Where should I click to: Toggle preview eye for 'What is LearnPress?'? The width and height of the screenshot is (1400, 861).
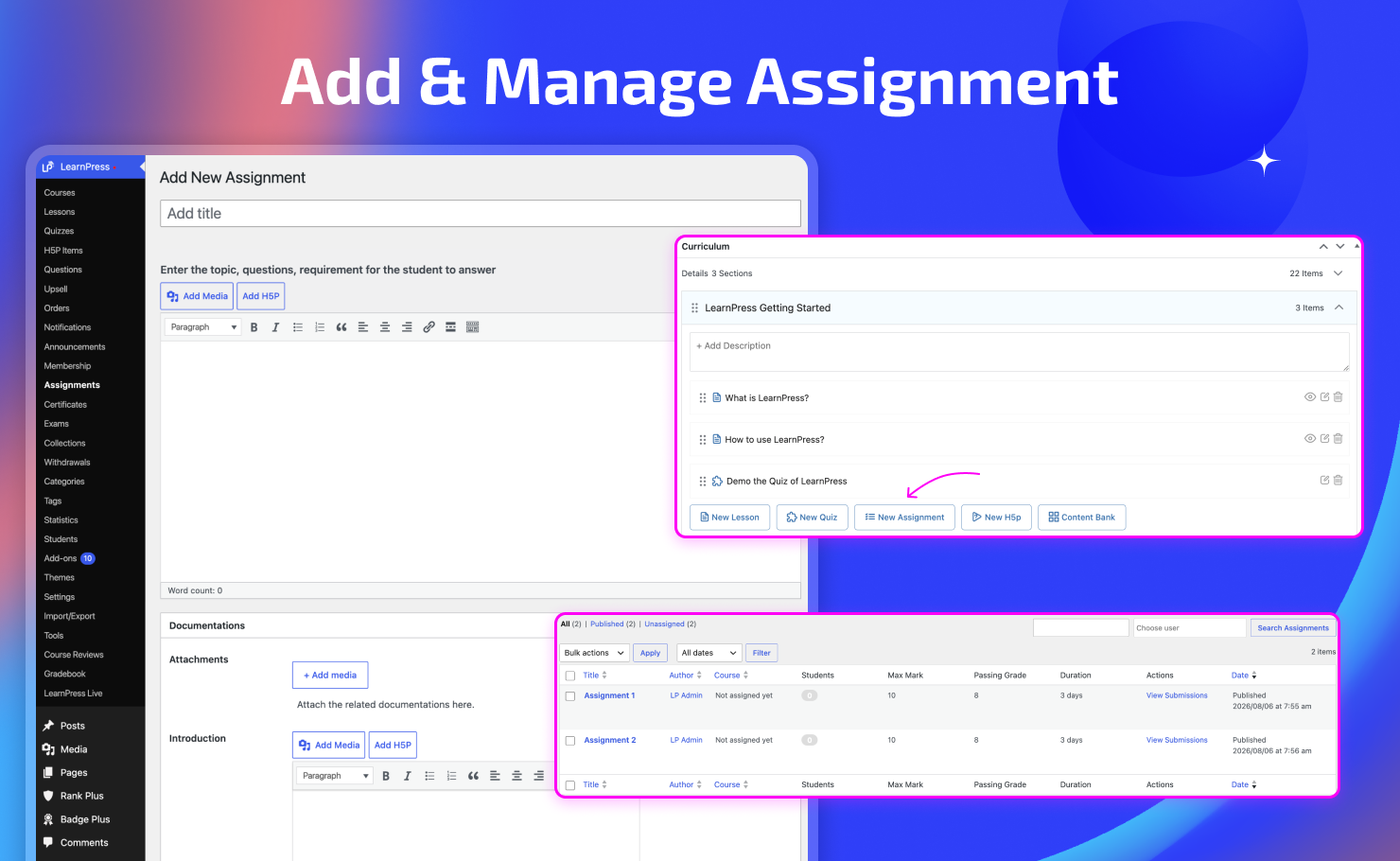coord(1310,397)
